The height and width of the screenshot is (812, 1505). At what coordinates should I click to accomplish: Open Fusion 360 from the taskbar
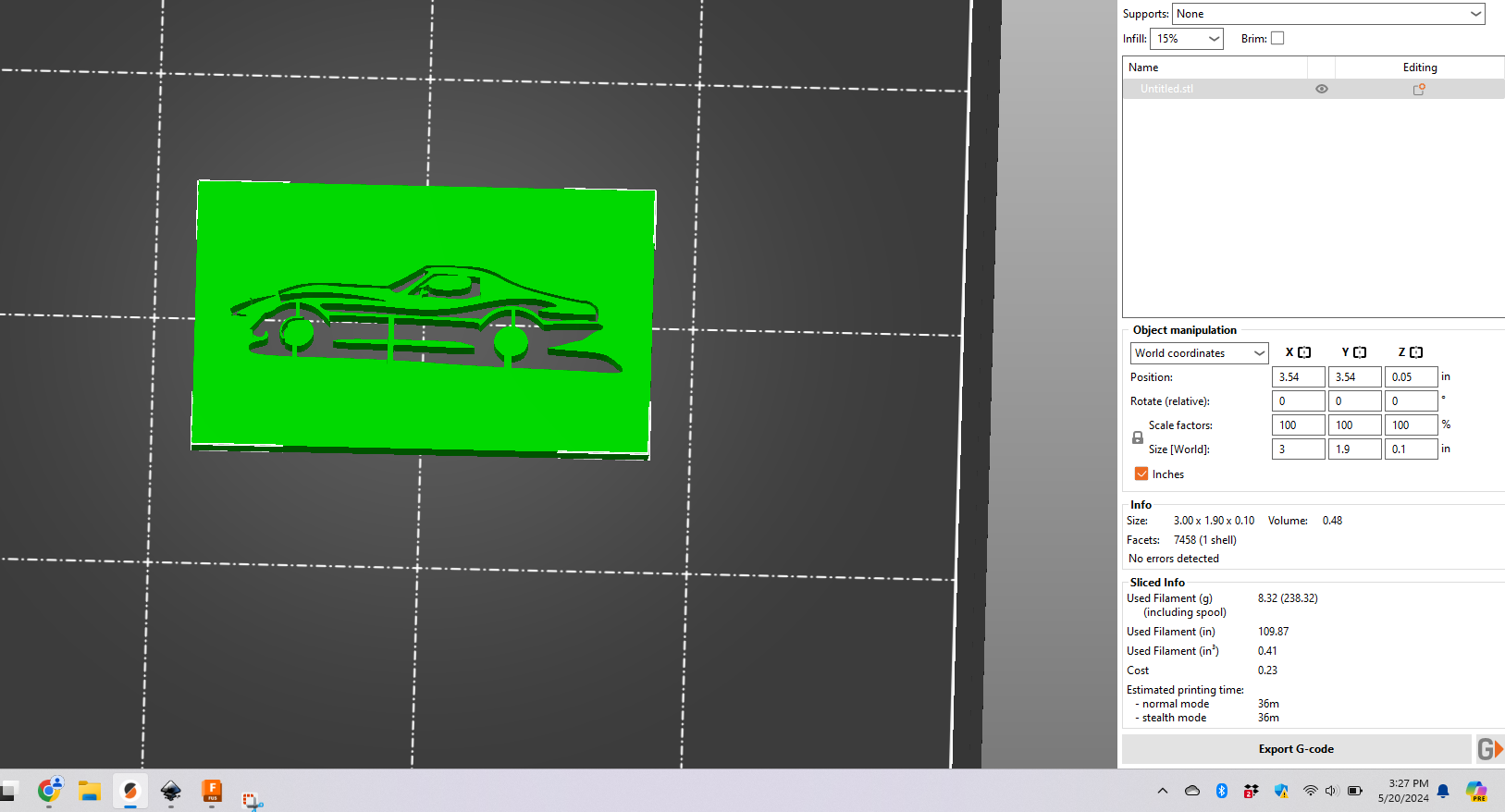[212, 791]
